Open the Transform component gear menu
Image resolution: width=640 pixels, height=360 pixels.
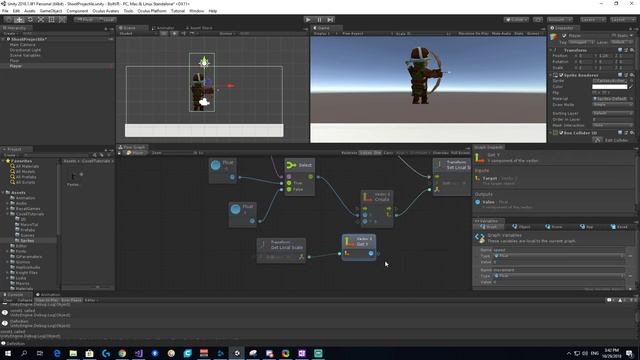(x=632, y=50)
